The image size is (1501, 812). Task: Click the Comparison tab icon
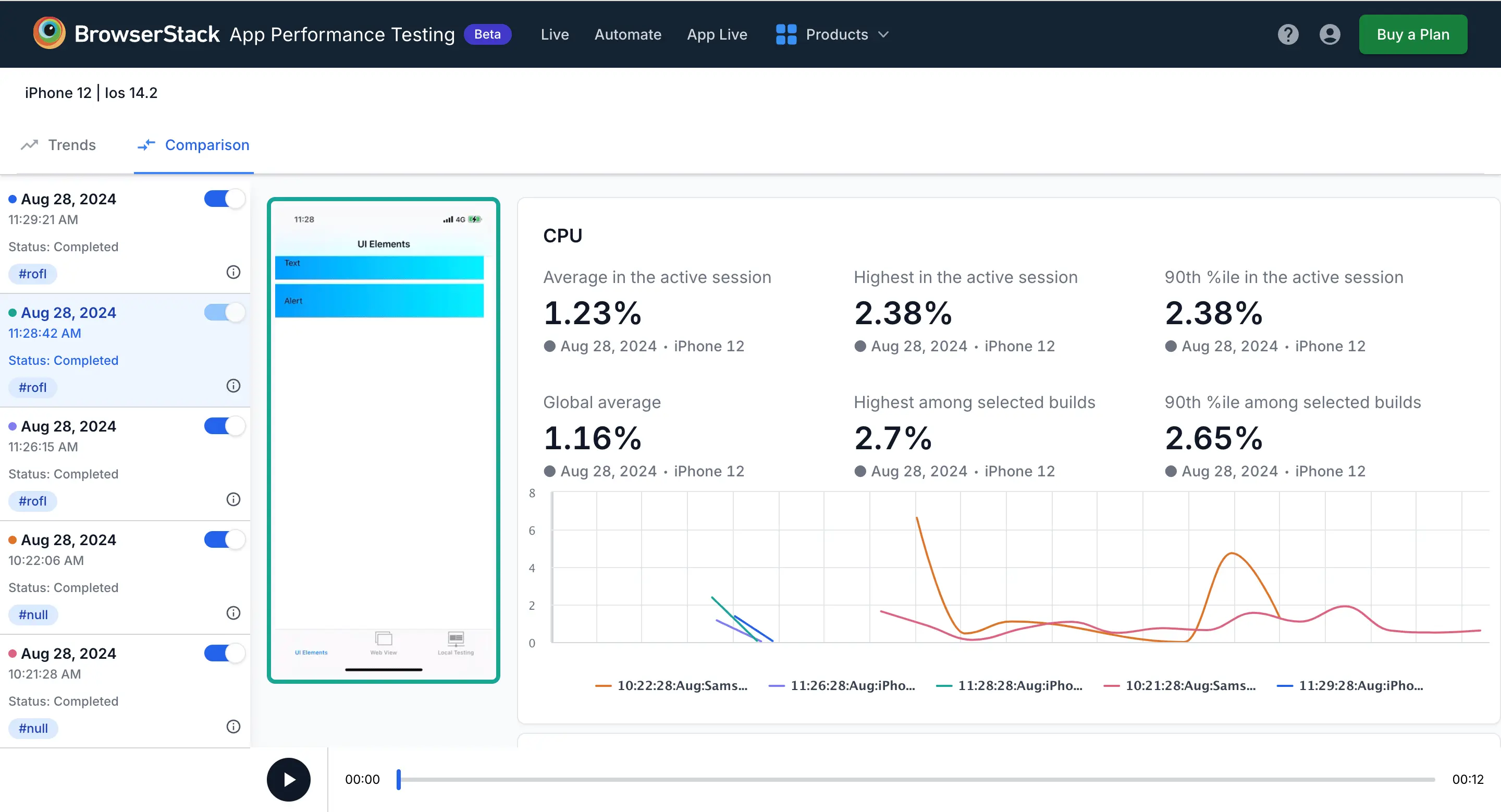(x=145, y=144)
